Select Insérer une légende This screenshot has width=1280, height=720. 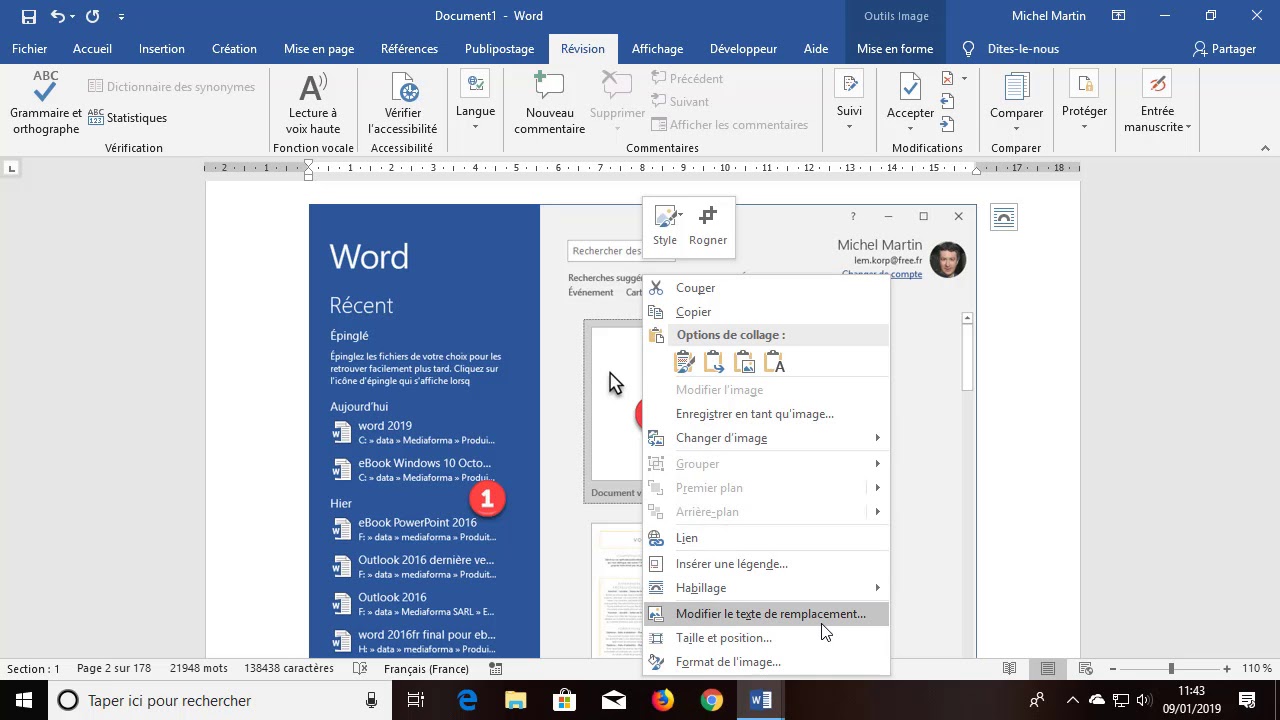click(x=766, y=564)
